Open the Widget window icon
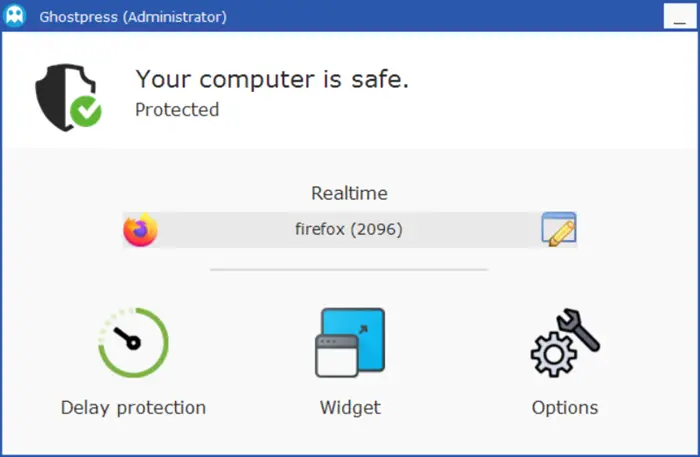Viewport: 700px width, 457px height. pyautogui.click(x=350, y=342)
